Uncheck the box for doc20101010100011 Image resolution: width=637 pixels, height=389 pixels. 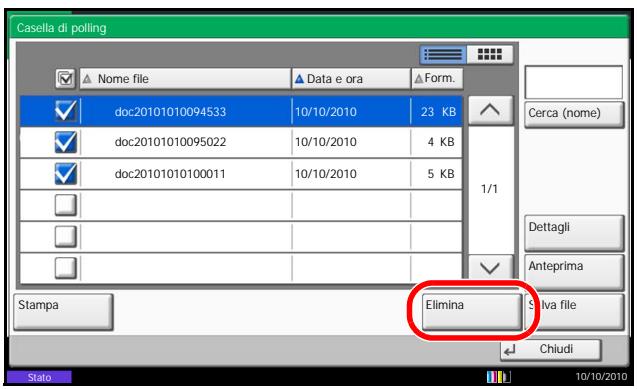[65, 174]
